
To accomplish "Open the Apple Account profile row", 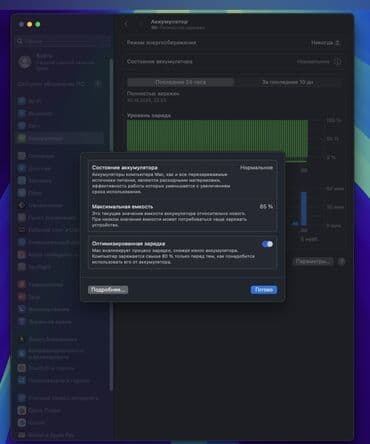I will (x=60, y=62).
